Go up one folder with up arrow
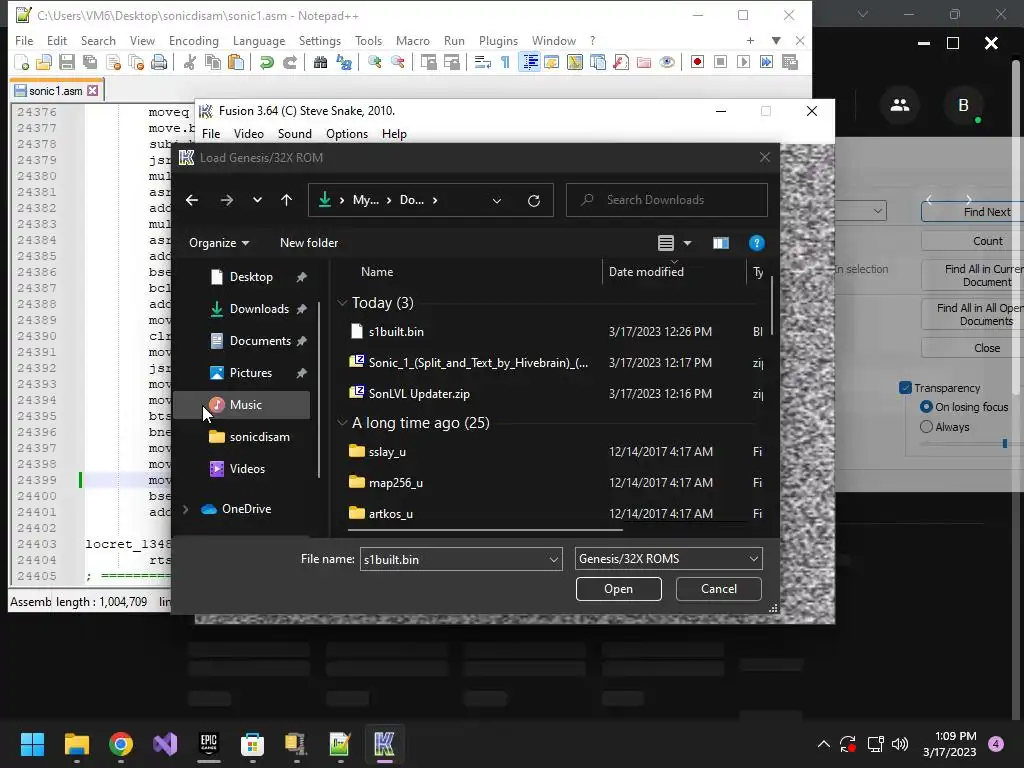The height and width of the screenshot is (768, 1024). click(x=286, y=200)
